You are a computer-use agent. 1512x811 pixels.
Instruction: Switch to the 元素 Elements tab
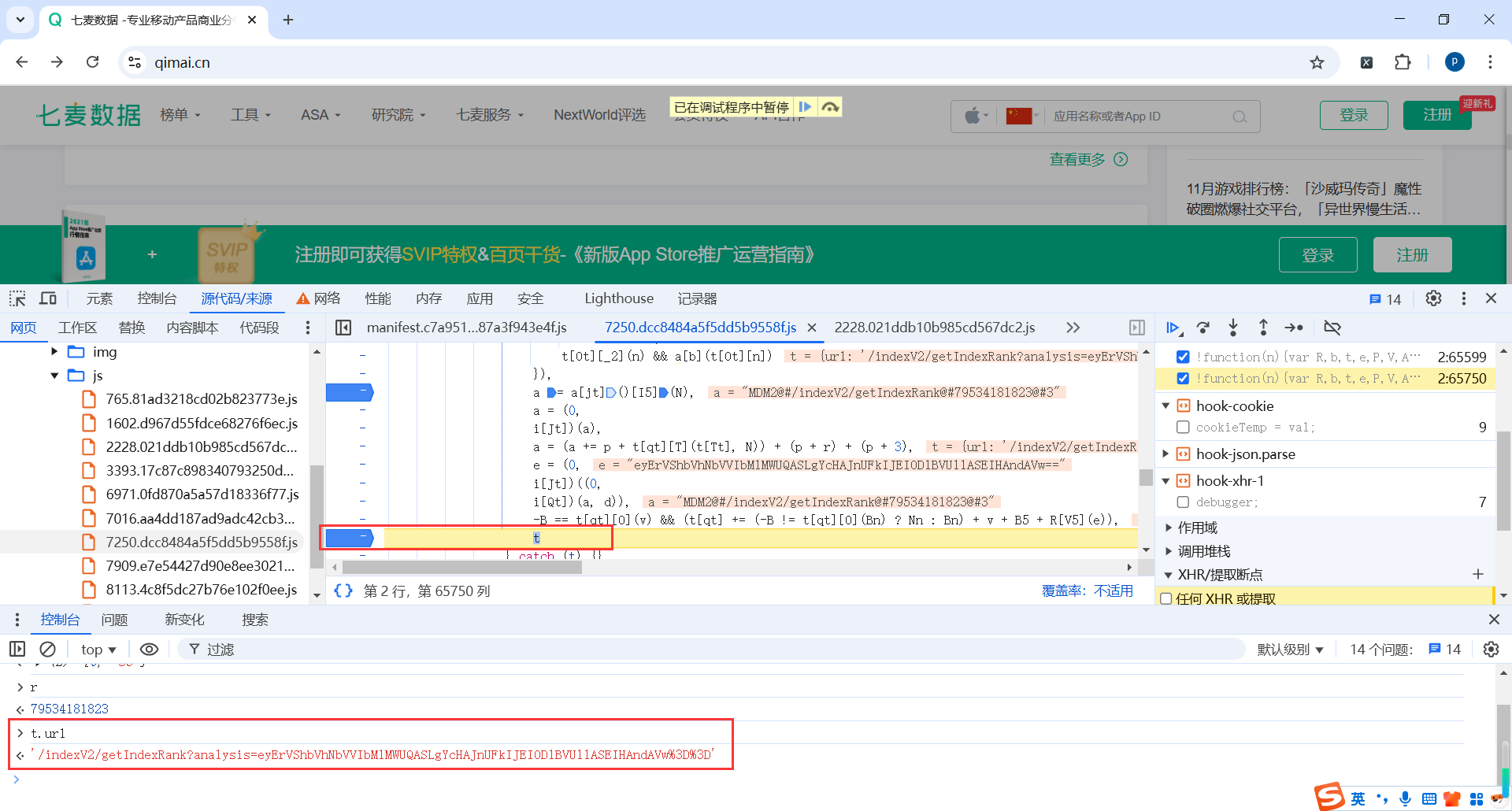(x=100, y=298)
